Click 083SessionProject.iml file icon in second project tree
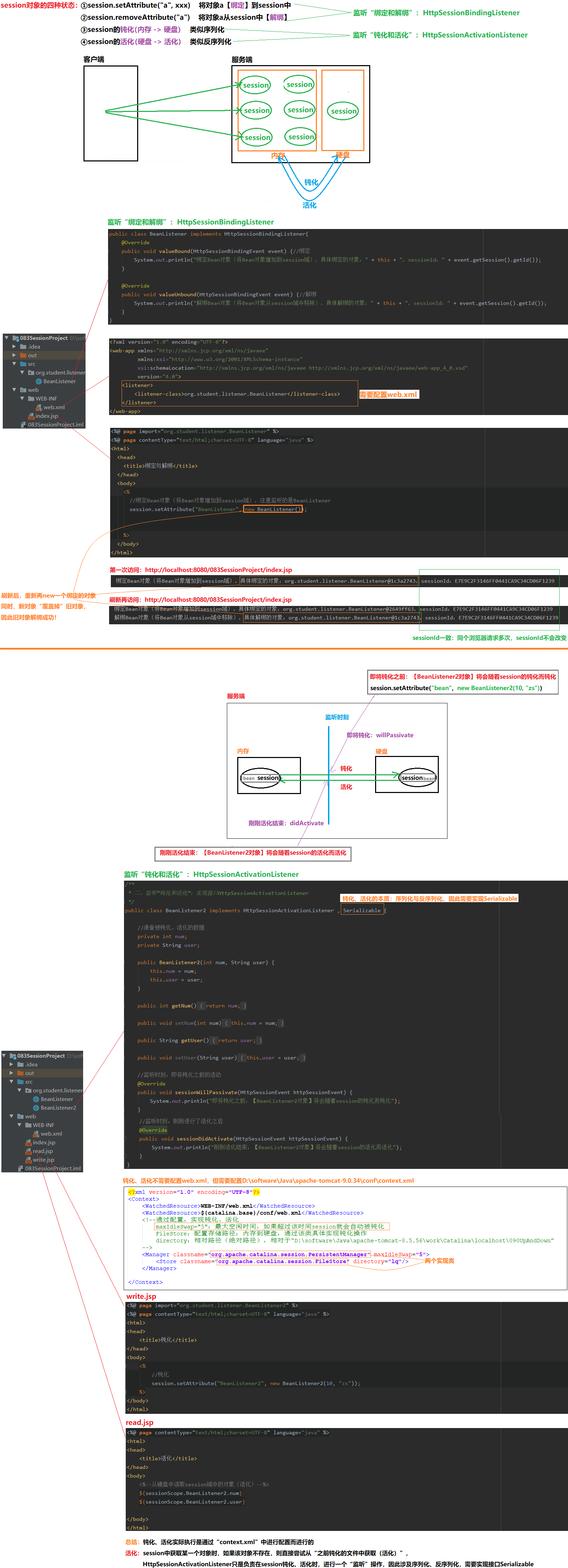 20,1168
